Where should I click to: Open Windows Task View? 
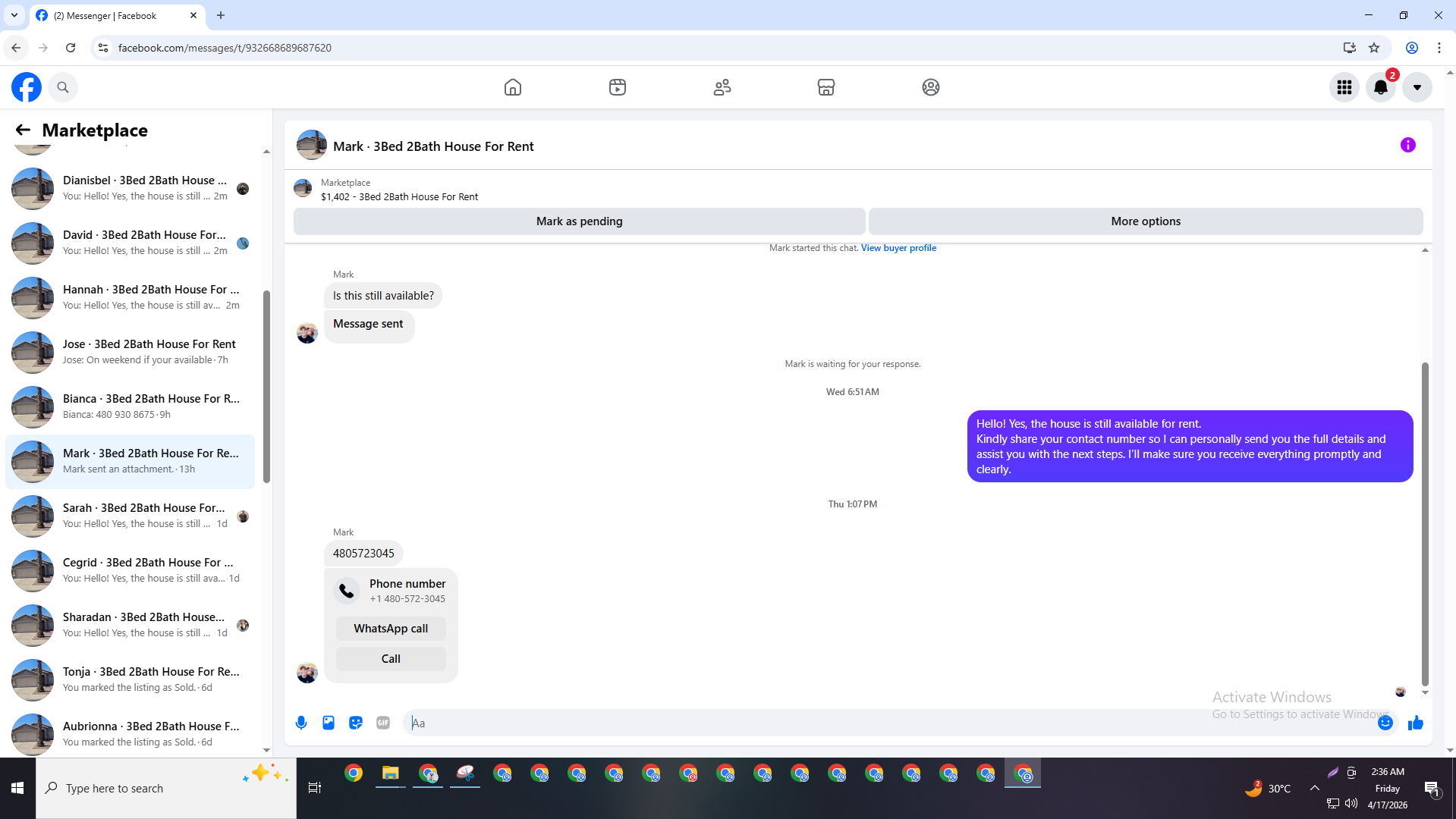click(315, 789)
